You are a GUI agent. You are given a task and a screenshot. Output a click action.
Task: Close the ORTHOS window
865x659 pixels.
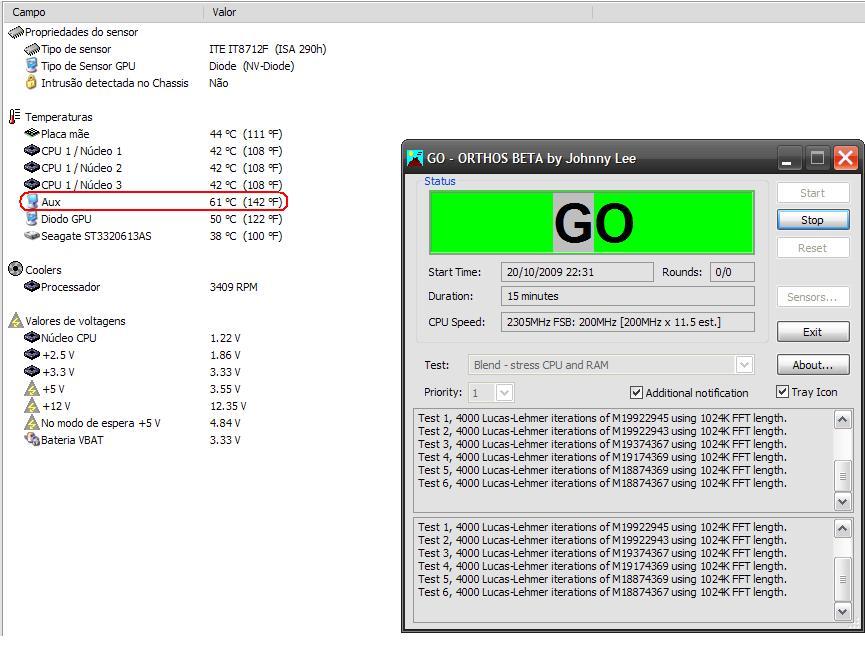tap(845, 158)
